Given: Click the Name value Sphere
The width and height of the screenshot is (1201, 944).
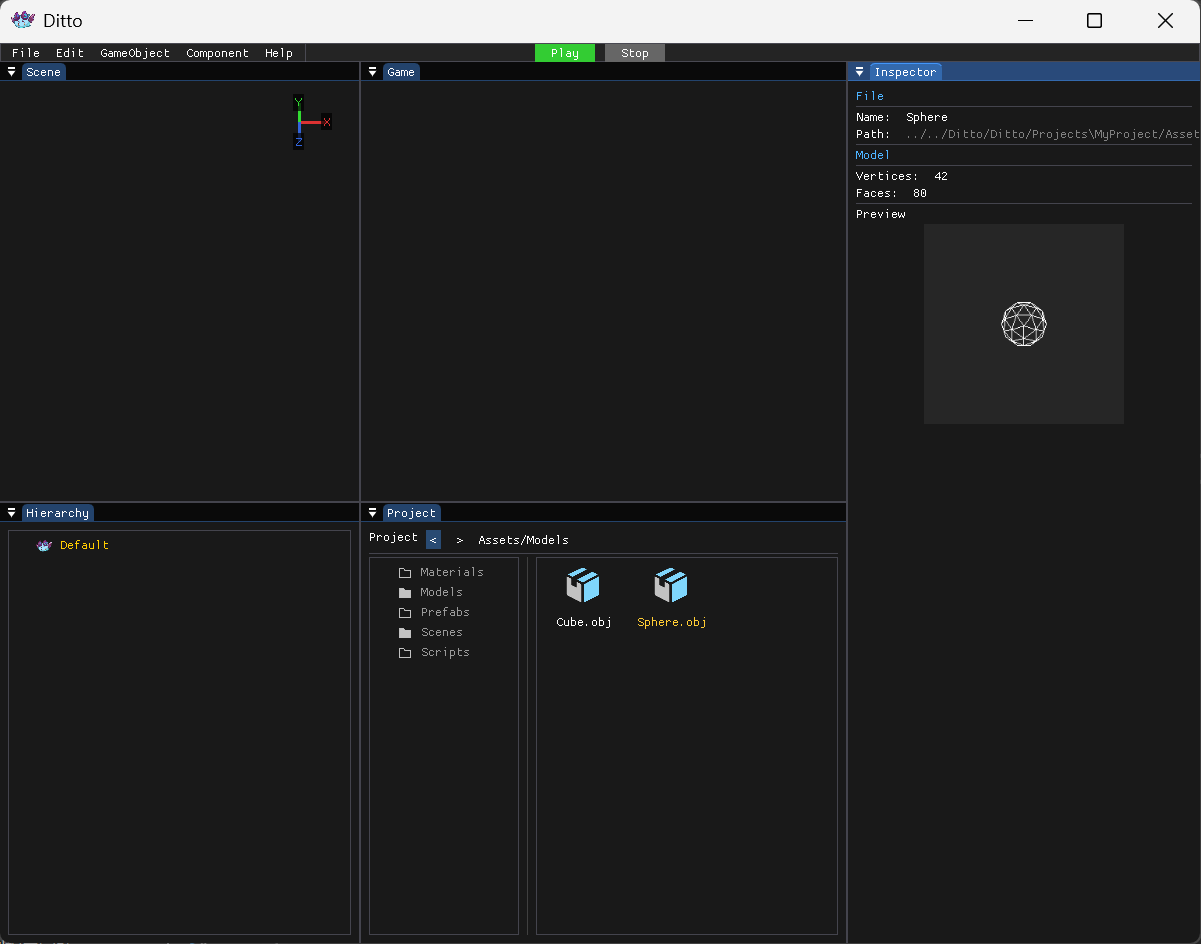Looking at the screenshot, I should pyautogui.click(x=927, y=117).
